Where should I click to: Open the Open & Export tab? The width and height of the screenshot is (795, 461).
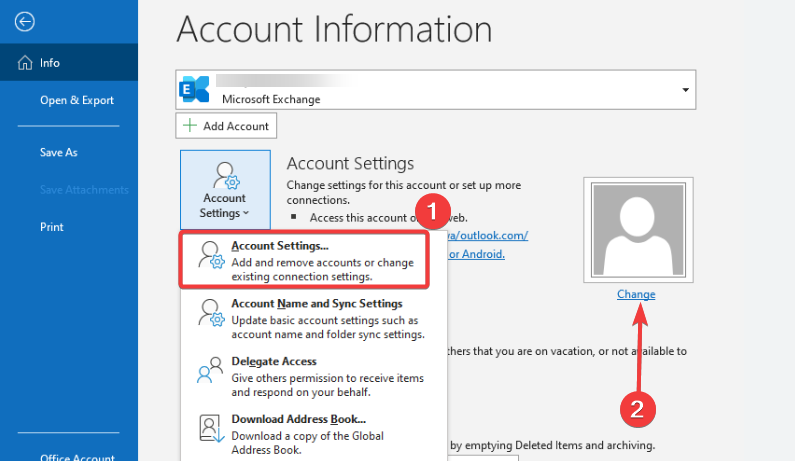pyautogui.click(x=77, y=100)
